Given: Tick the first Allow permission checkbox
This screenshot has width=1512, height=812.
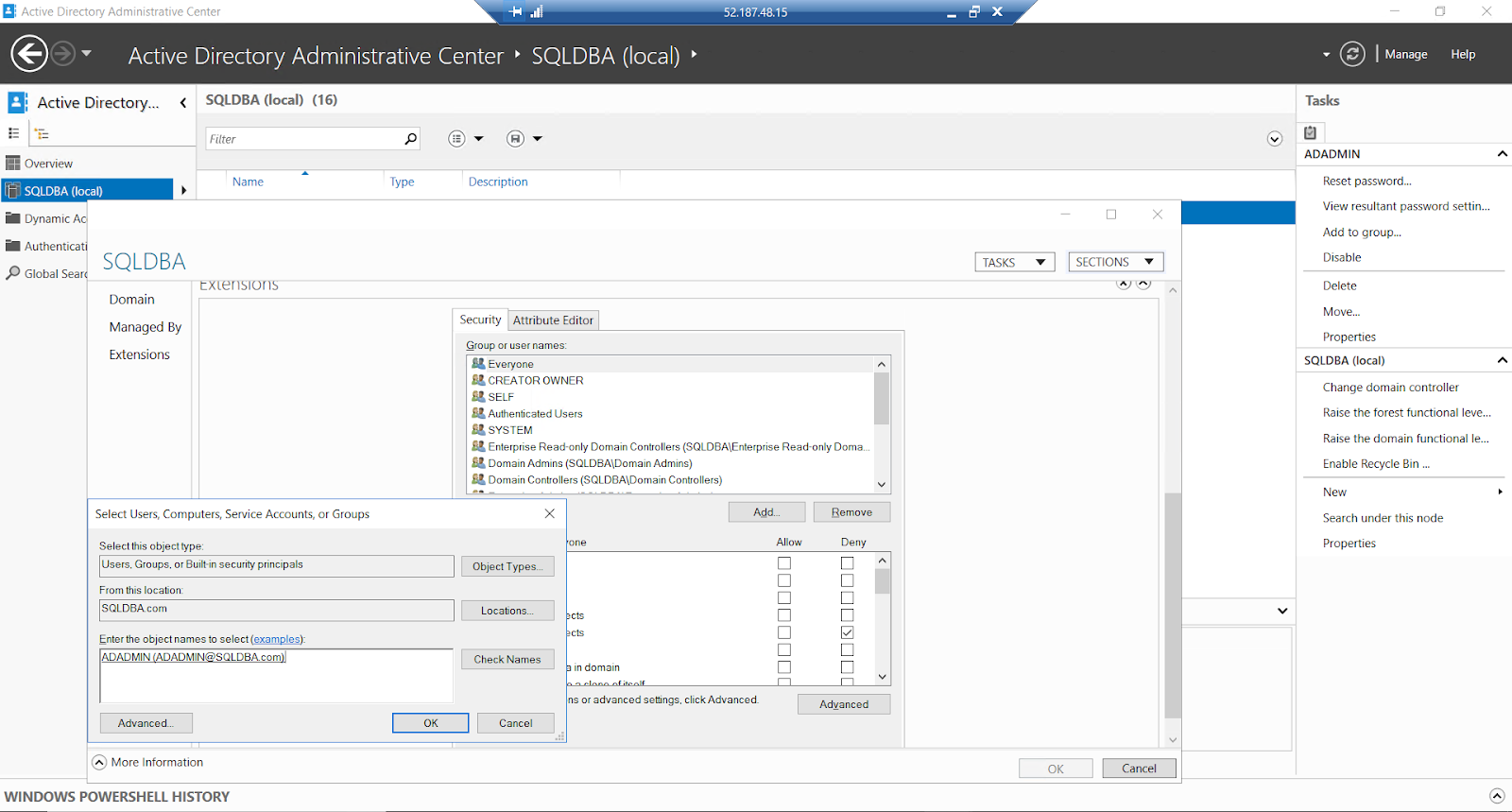Looking at the screenshot, I should point(784,563).
